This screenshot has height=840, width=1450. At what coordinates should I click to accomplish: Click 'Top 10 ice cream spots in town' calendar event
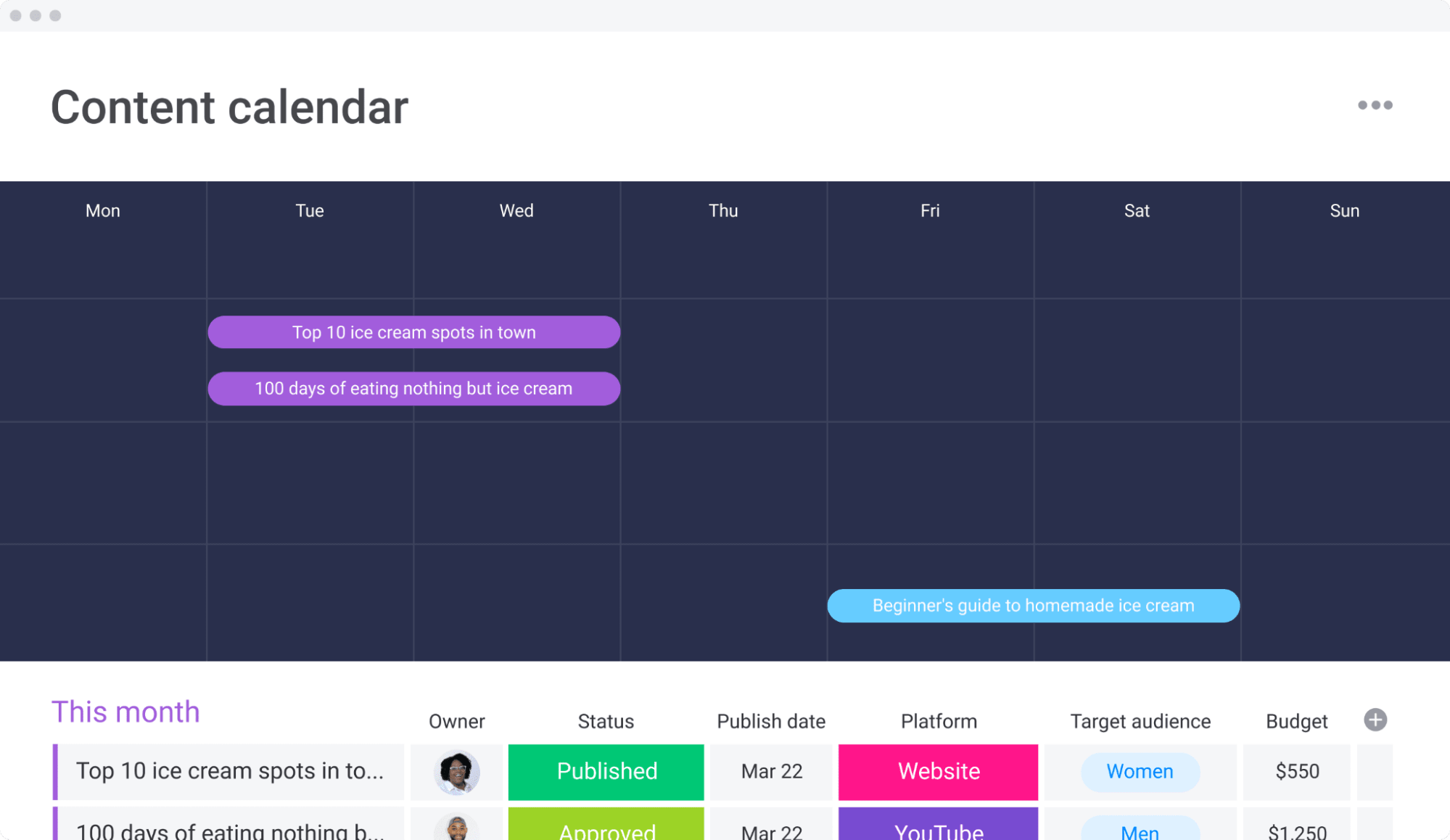point(413,333)
